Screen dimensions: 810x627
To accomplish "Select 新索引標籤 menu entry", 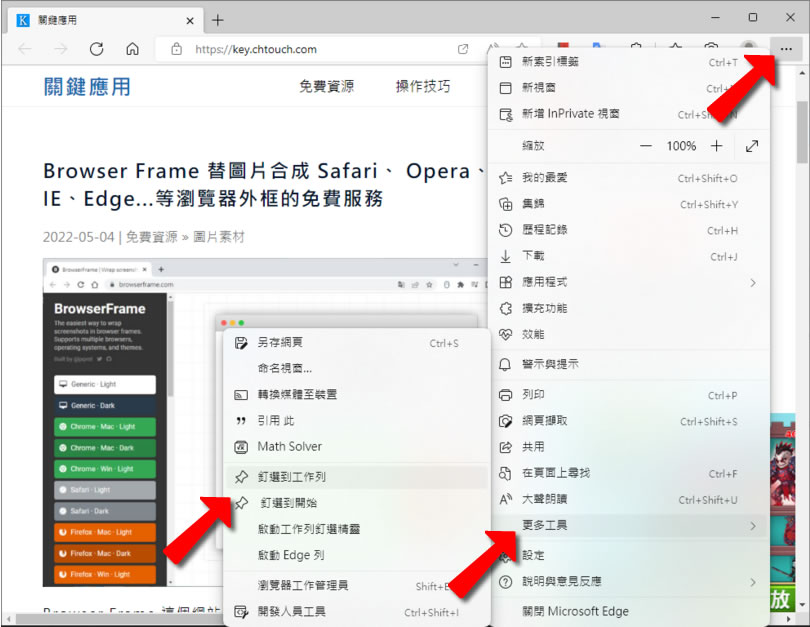I will point(628,62).
